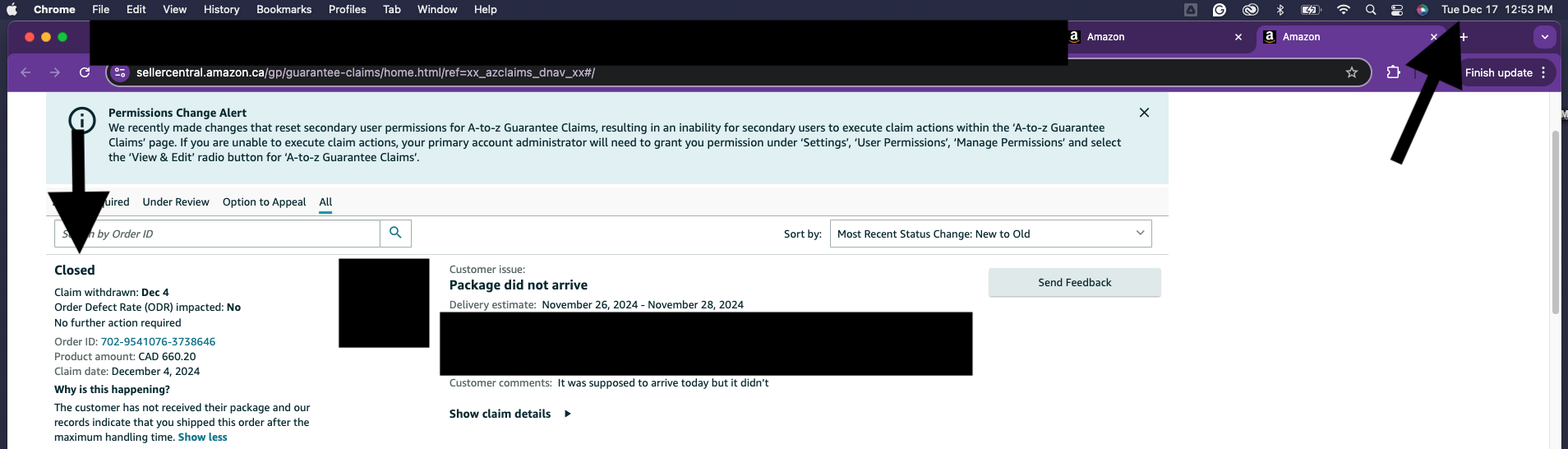Open the Apple menu
The image size is (1568, 449).
[12, 9]
